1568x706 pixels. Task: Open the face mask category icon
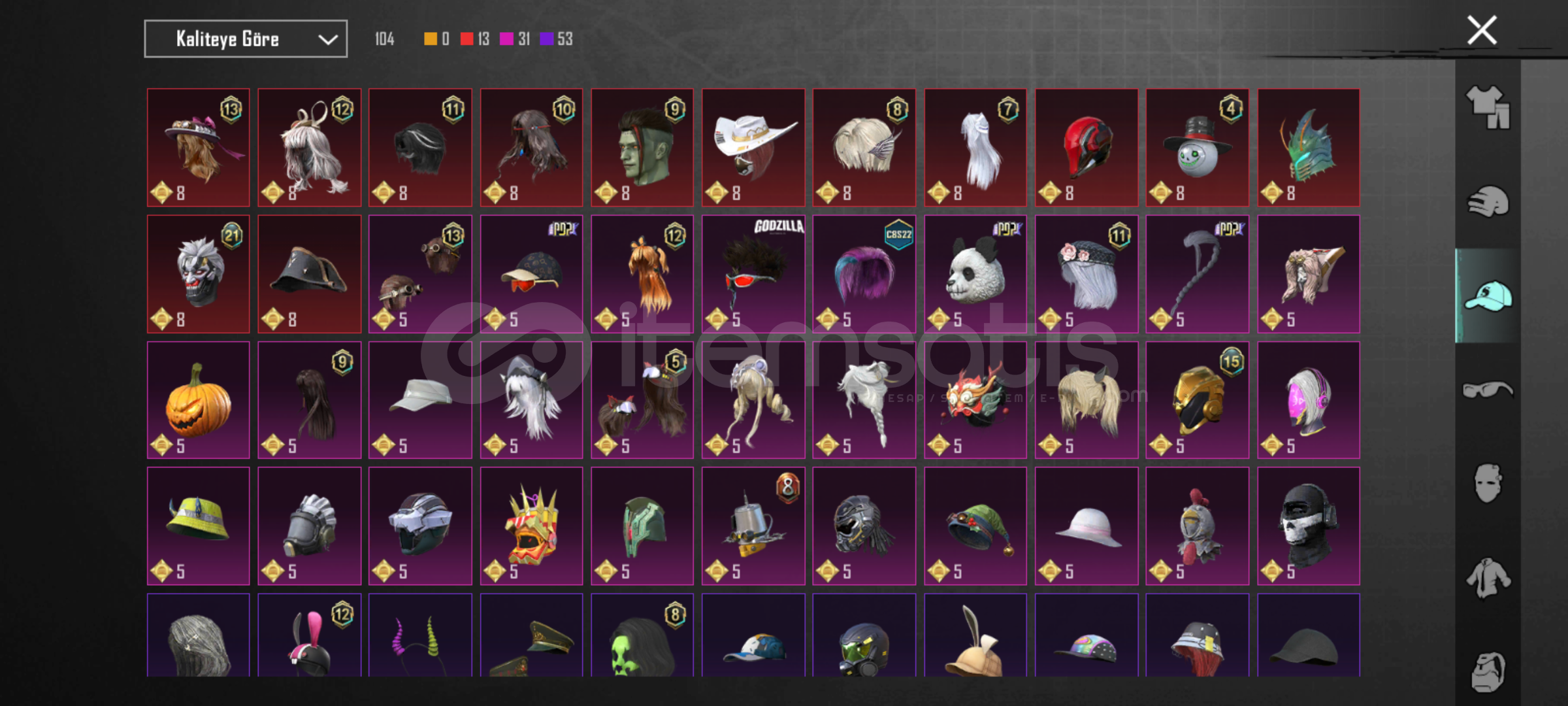tap(1488, 484)
